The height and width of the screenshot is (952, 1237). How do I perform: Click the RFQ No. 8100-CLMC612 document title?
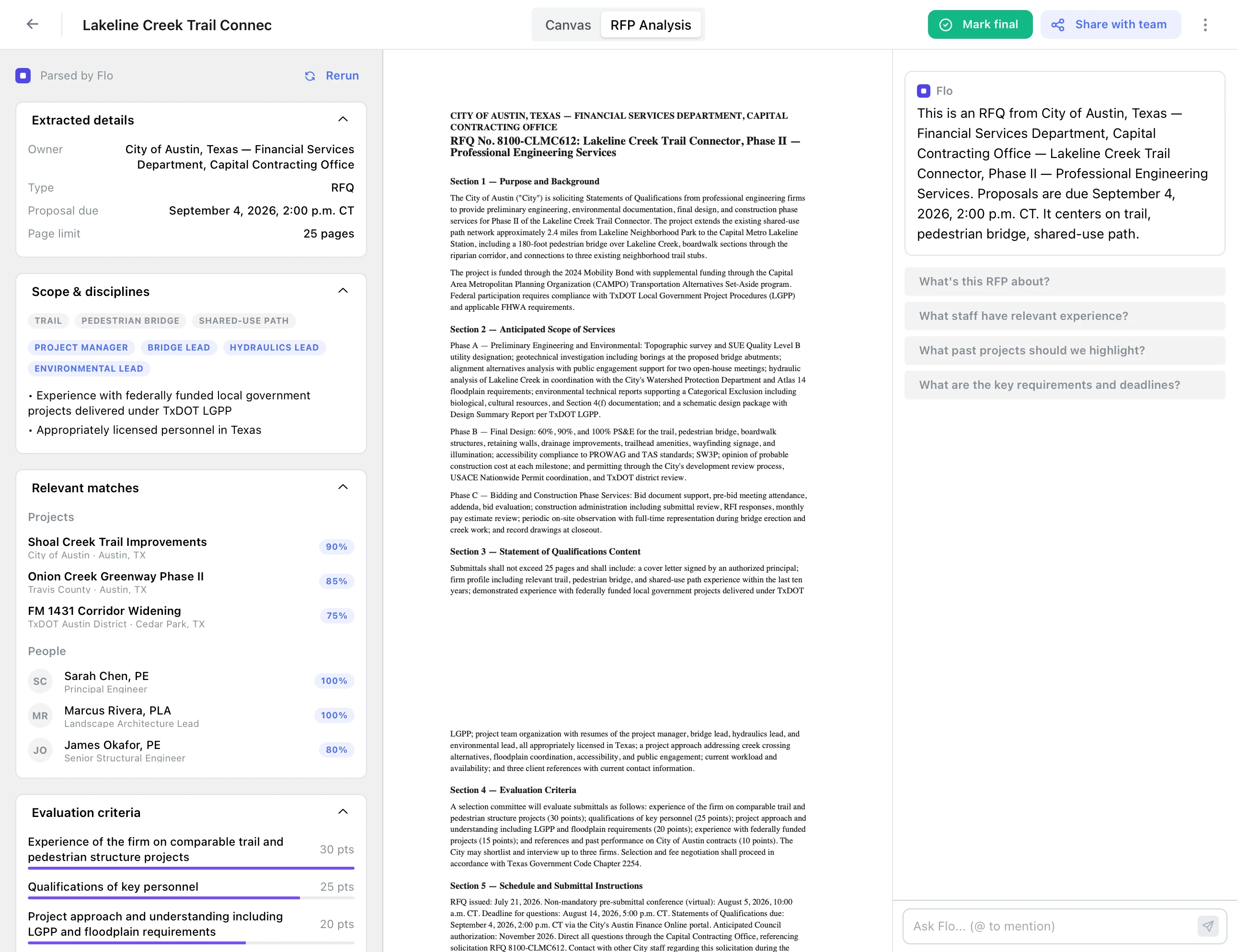tap(625, 147)
